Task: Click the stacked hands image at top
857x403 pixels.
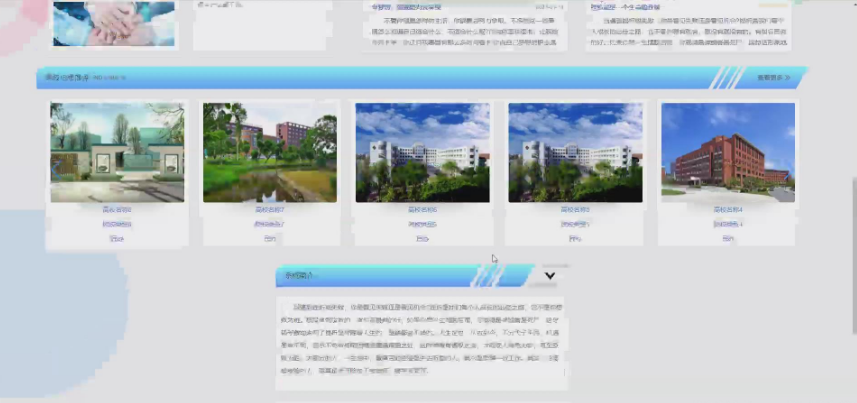Action: click(x=114, y=24)
